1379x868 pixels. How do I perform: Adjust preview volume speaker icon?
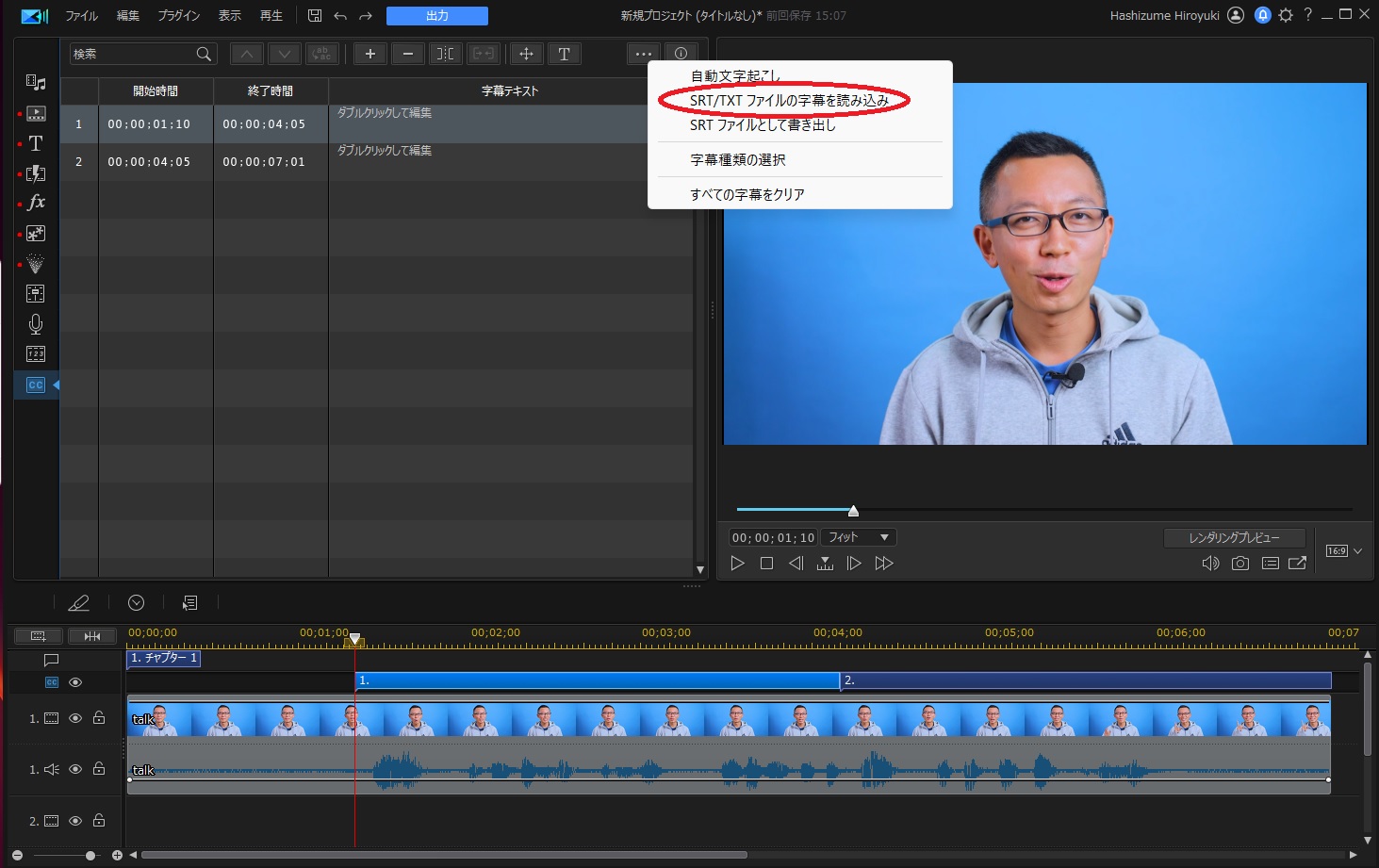coord(1211,564)
